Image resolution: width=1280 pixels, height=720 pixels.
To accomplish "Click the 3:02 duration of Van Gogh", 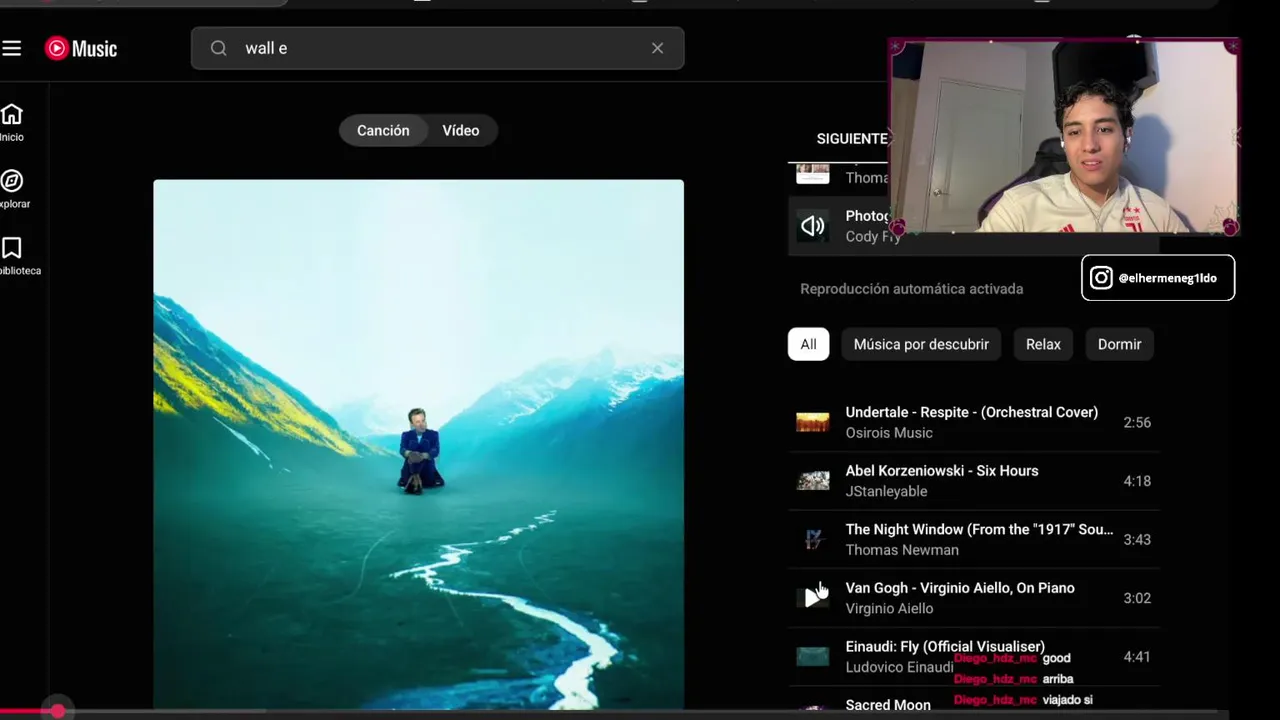I will (1137, 598).
